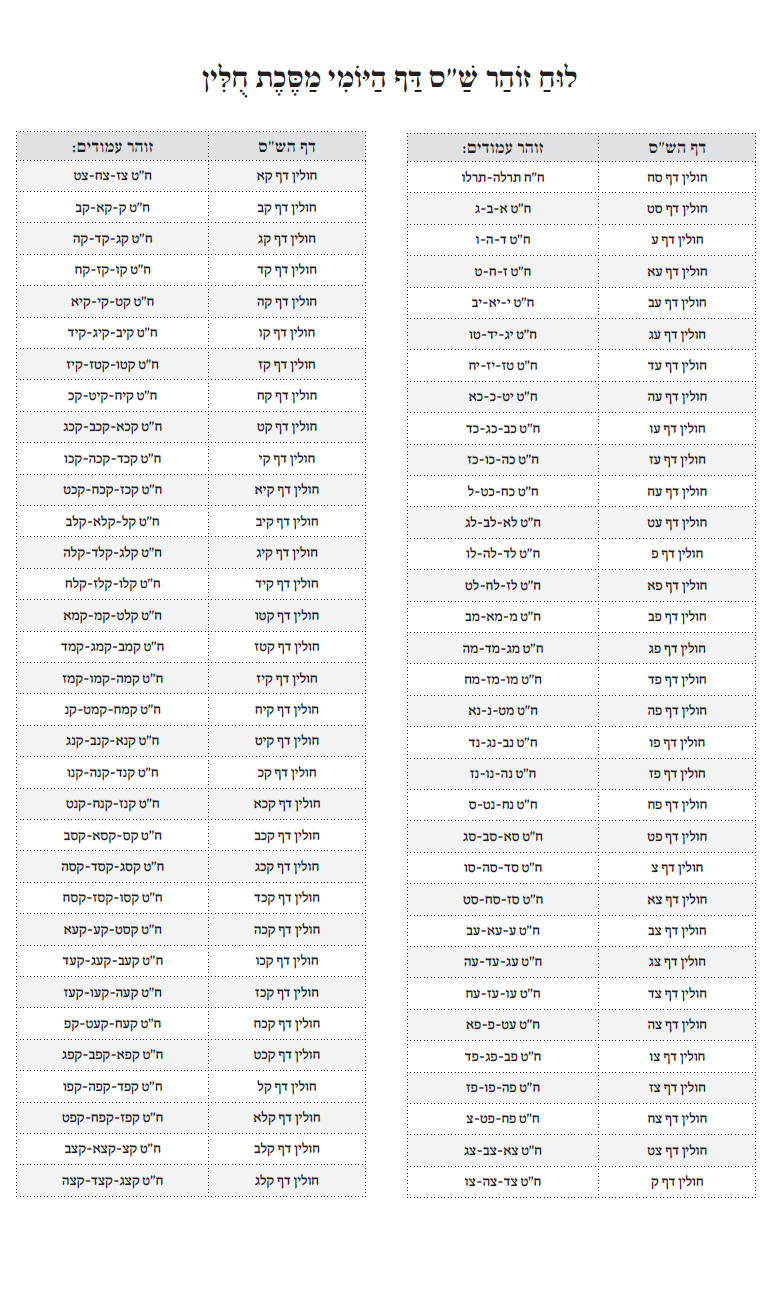The height and width of the screenshot is (1298, 779).
Task: Select the cell ח"ט צז-צח-צט
Action: pyautogui.click(x=112, y=178)
